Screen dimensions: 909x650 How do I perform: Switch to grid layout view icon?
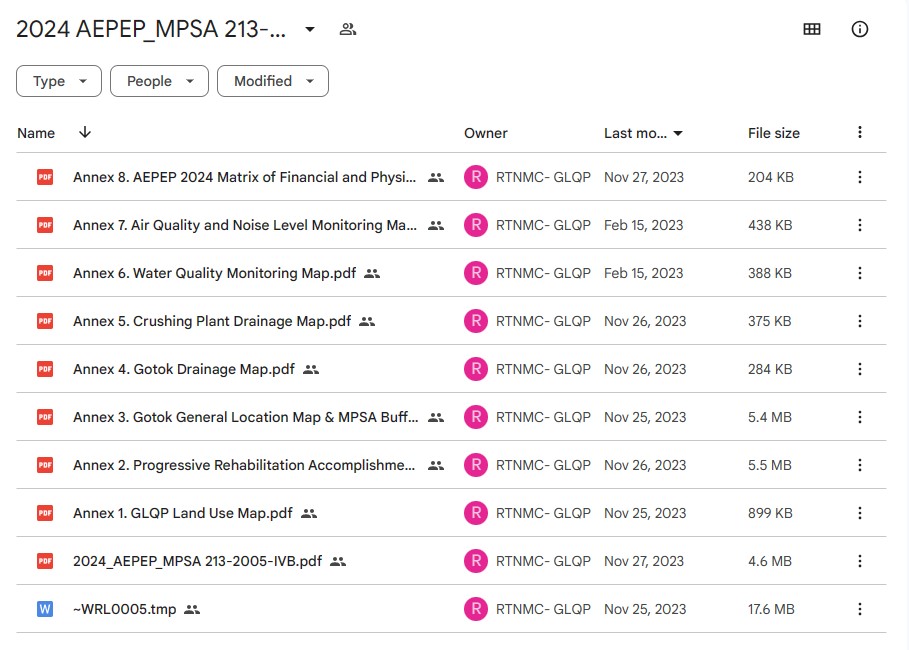pyautogui.click(x=812, y=29)
